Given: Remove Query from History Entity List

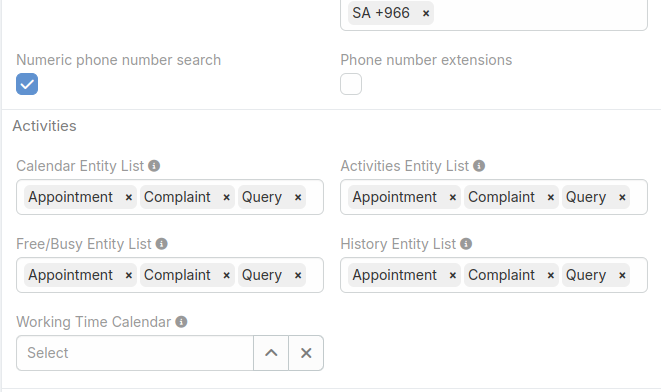Looking at the screenshot, I should (622, 275).
